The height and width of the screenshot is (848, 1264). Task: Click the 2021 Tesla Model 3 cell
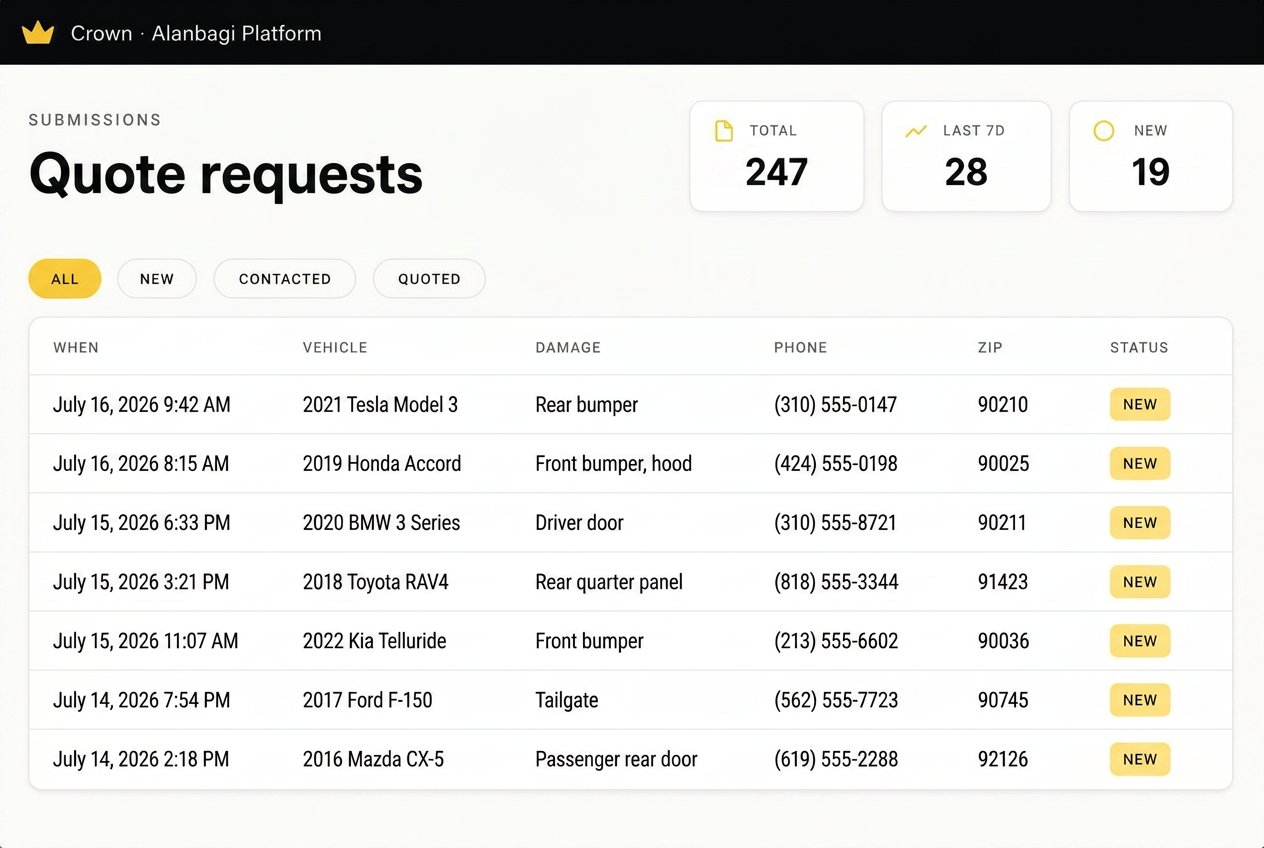click(x=380, y=405)
